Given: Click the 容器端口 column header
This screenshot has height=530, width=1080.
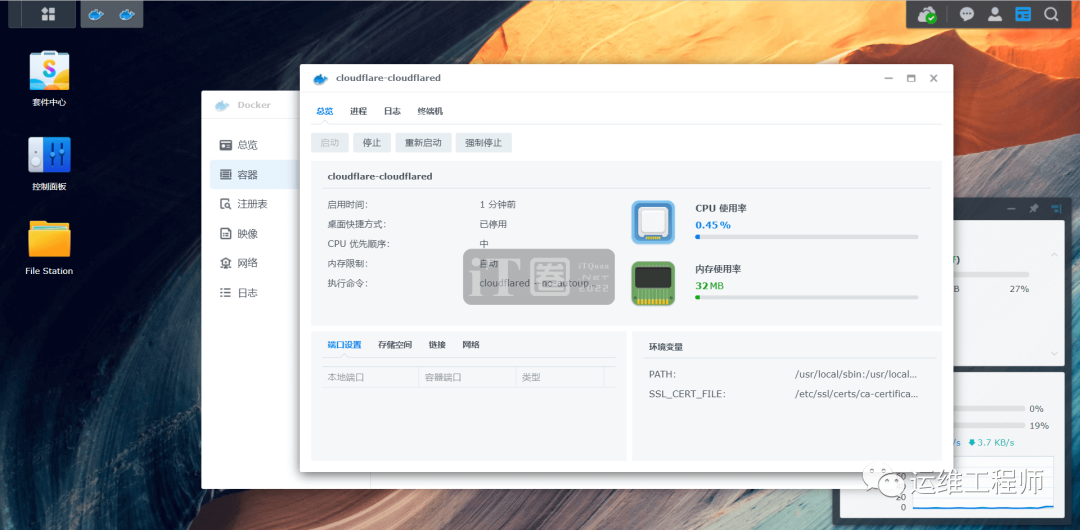Looking at the screenshot, I should (x=467, y=377).
